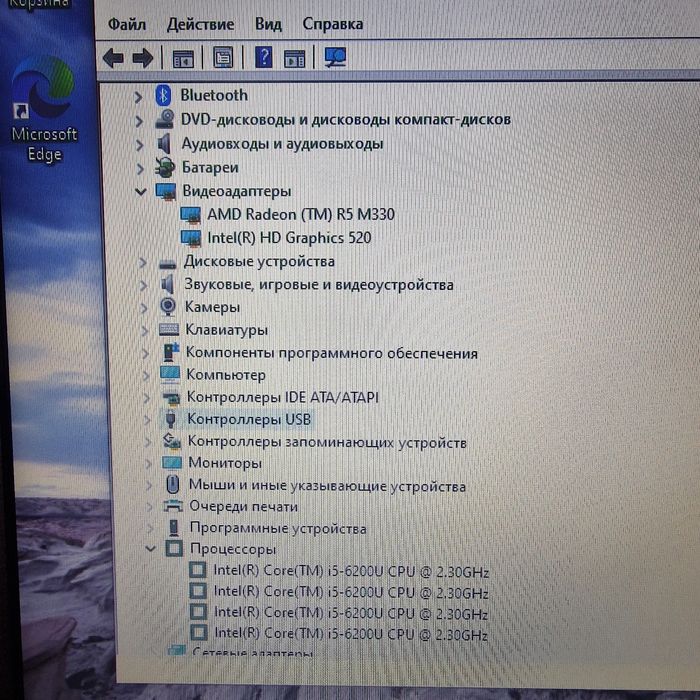Click the disk drive icon of Дисковые устройства
The image size is (700, 700).
click(167, 263)
